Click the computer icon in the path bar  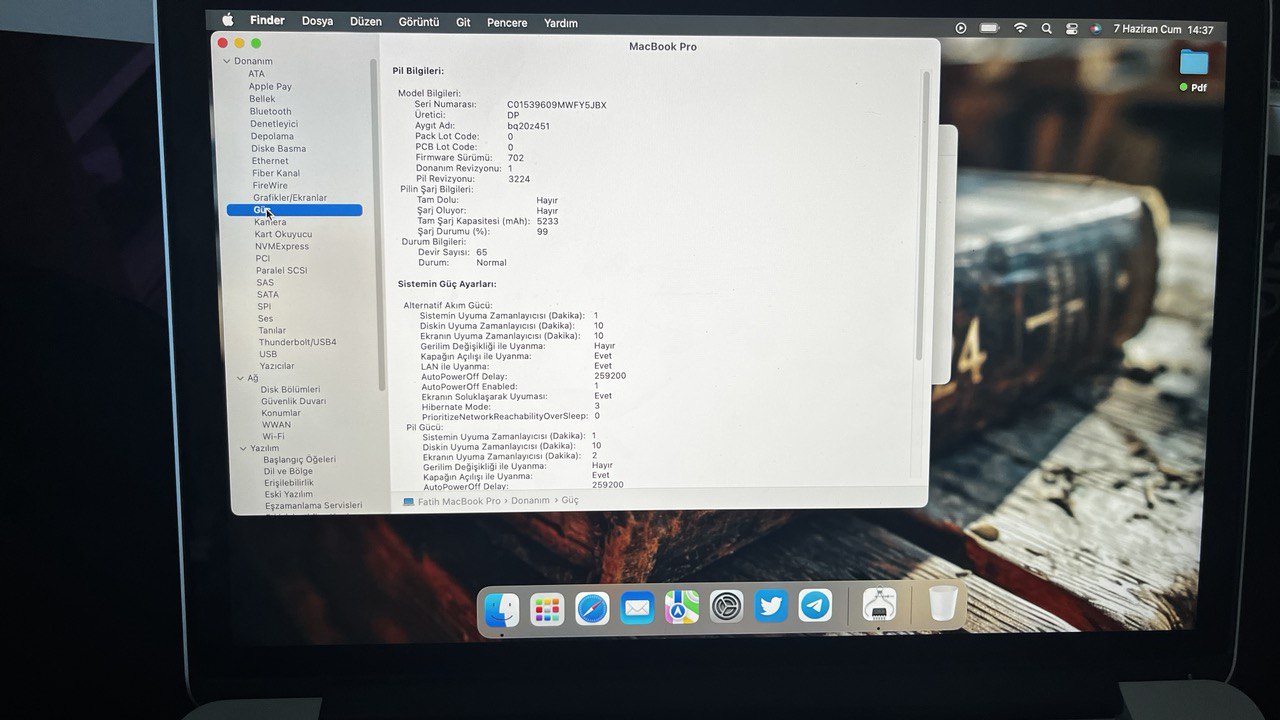click(408, 501)
